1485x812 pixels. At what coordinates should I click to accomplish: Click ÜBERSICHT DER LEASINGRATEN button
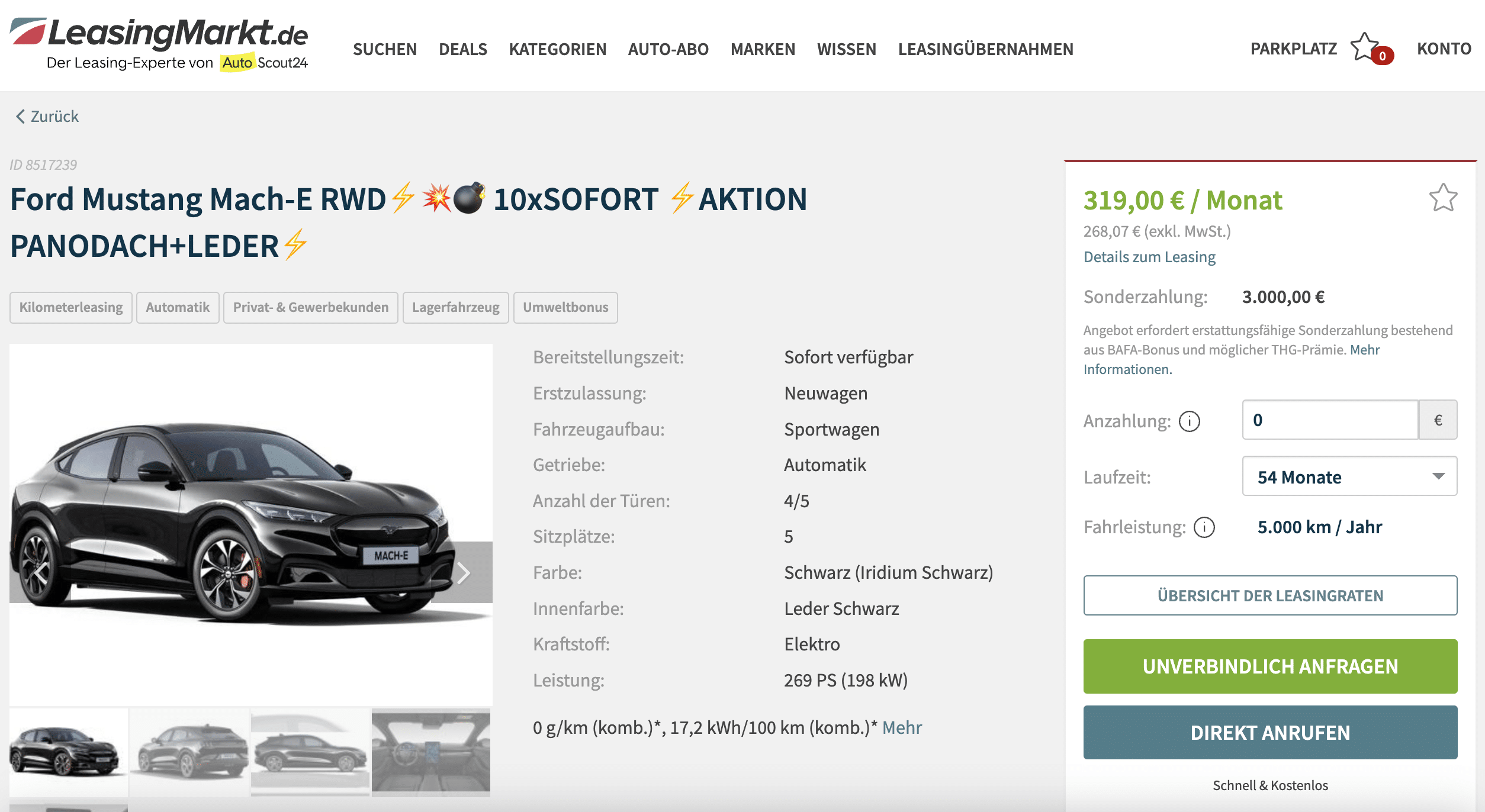(x=1270, y=595)
